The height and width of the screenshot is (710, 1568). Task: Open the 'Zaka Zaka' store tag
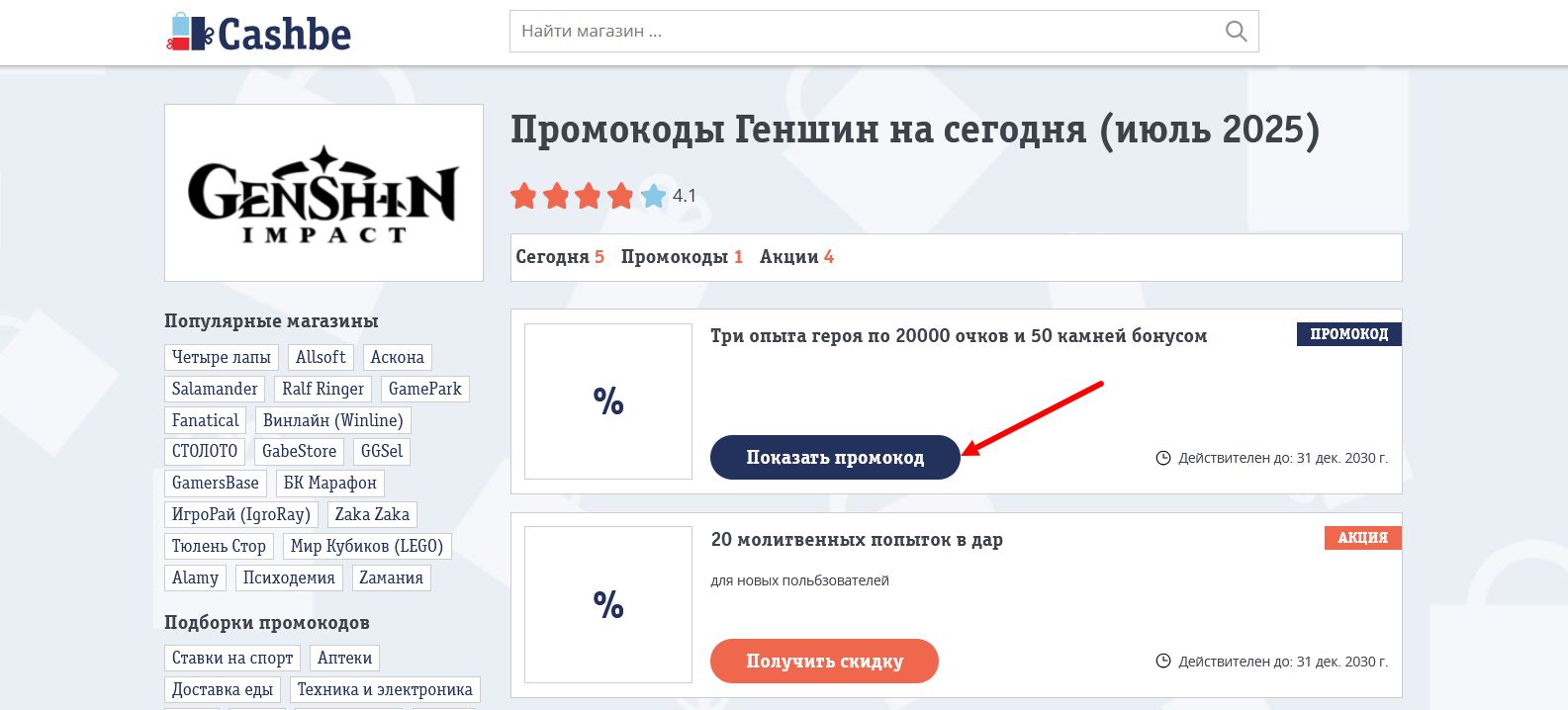tap(372, 514)
